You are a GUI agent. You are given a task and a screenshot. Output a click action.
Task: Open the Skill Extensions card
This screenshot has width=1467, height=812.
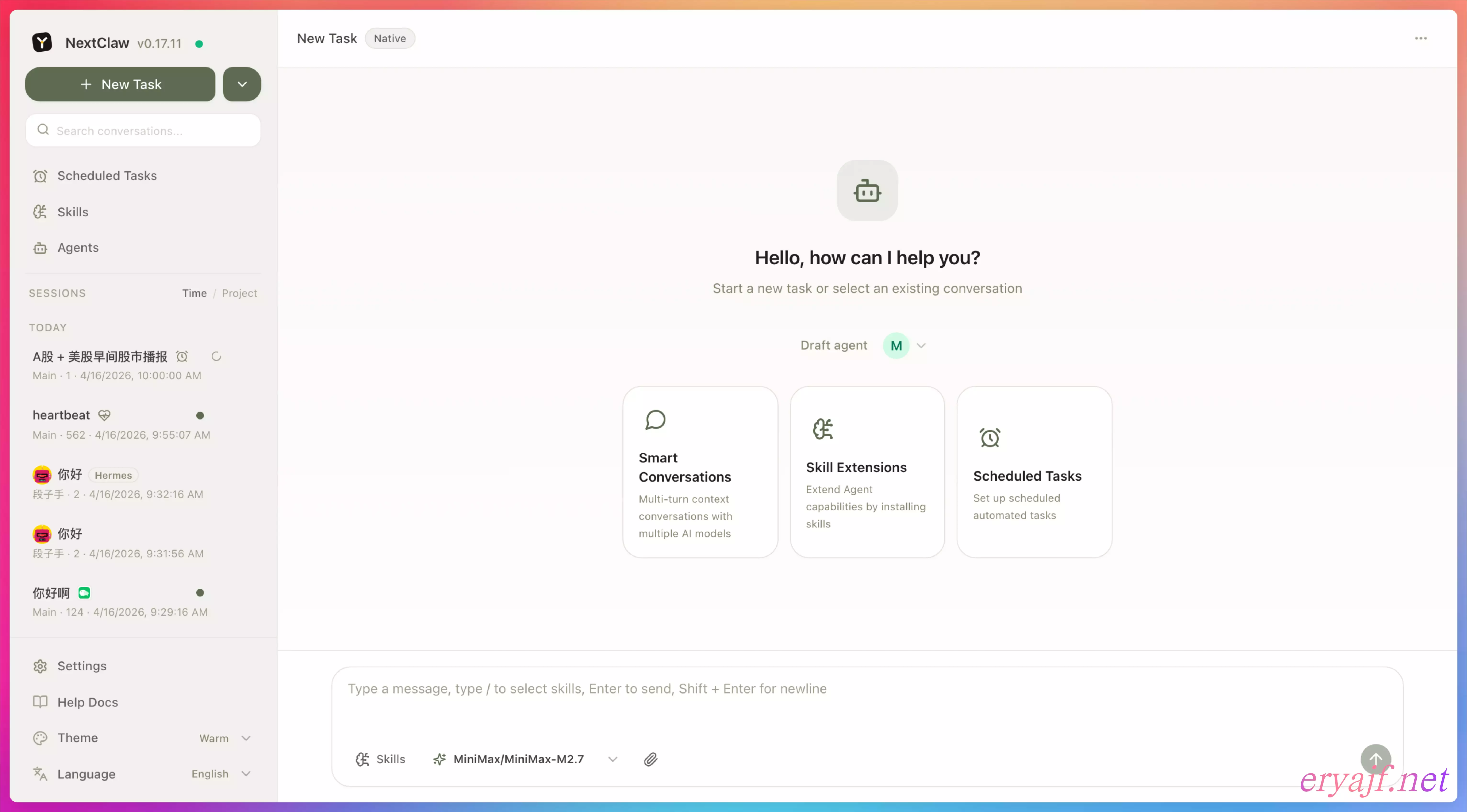tap(867, 472)
